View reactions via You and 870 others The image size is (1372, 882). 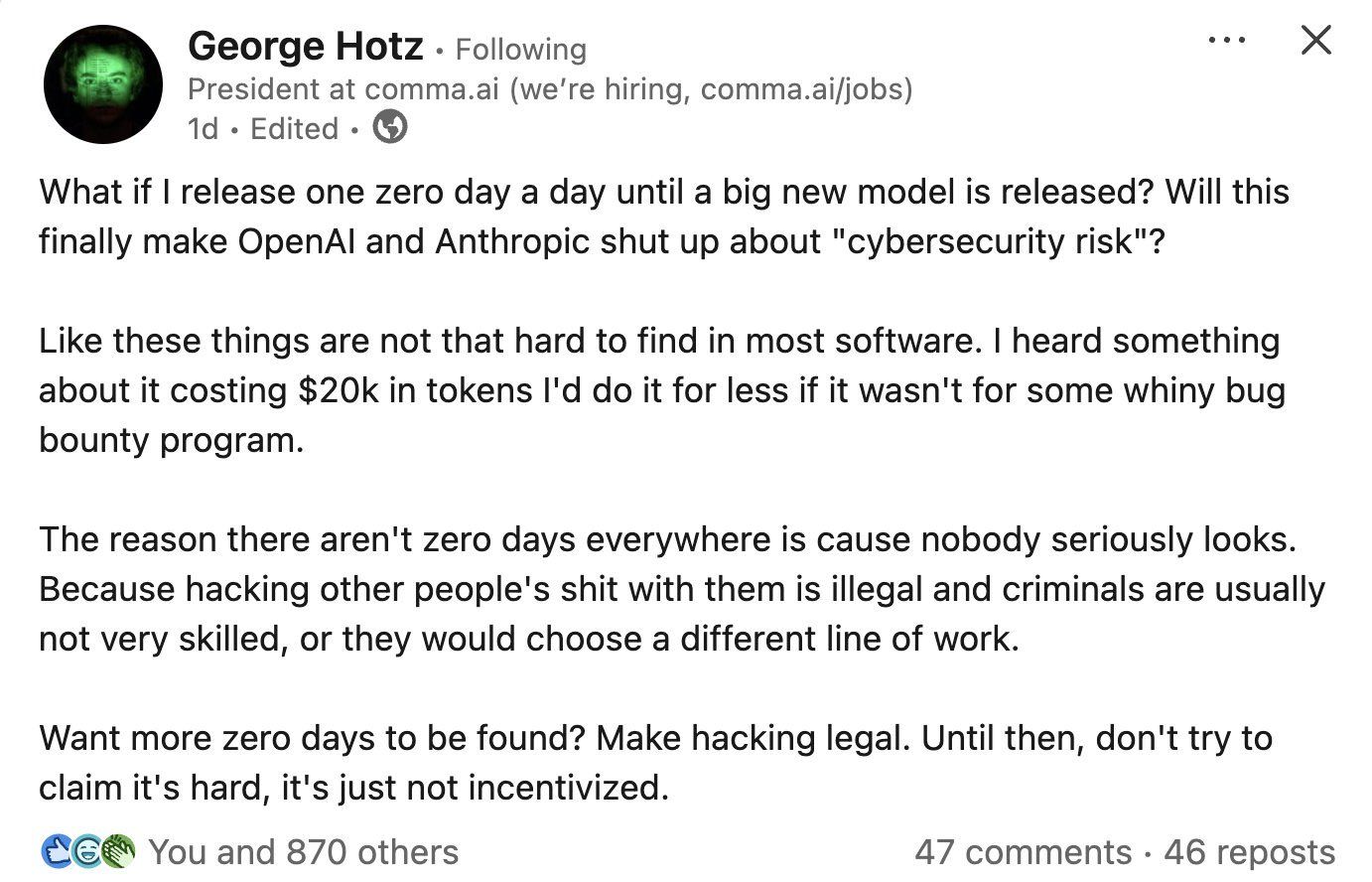click(x=303, y=851)
